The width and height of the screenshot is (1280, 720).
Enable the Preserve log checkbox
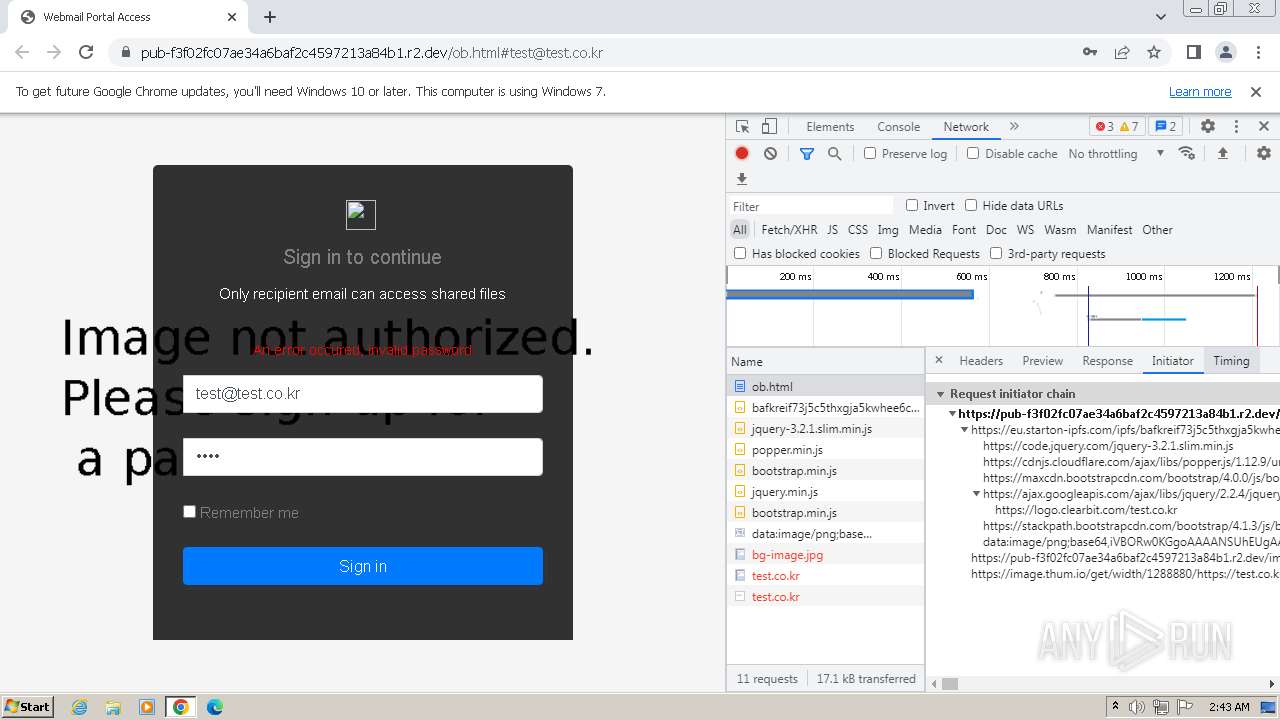click(870, 153)
